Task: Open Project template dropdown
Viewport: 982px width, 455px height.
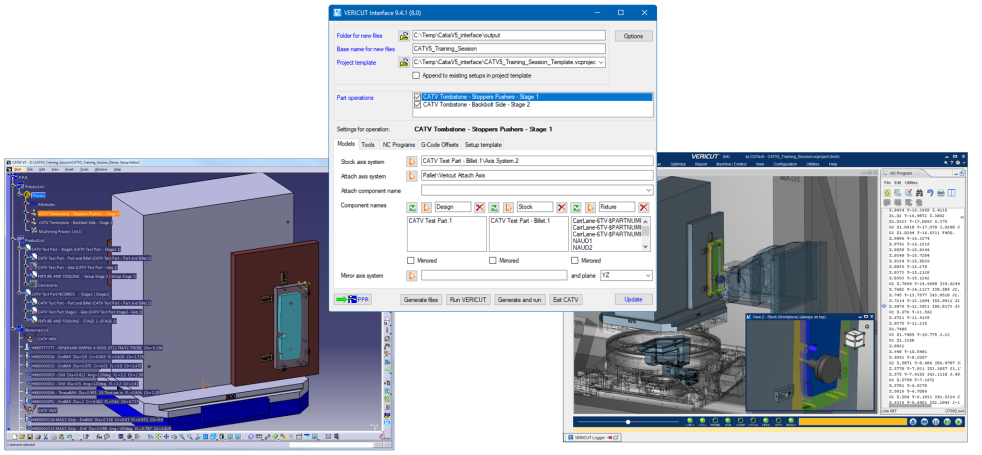Action: point(602,63)
